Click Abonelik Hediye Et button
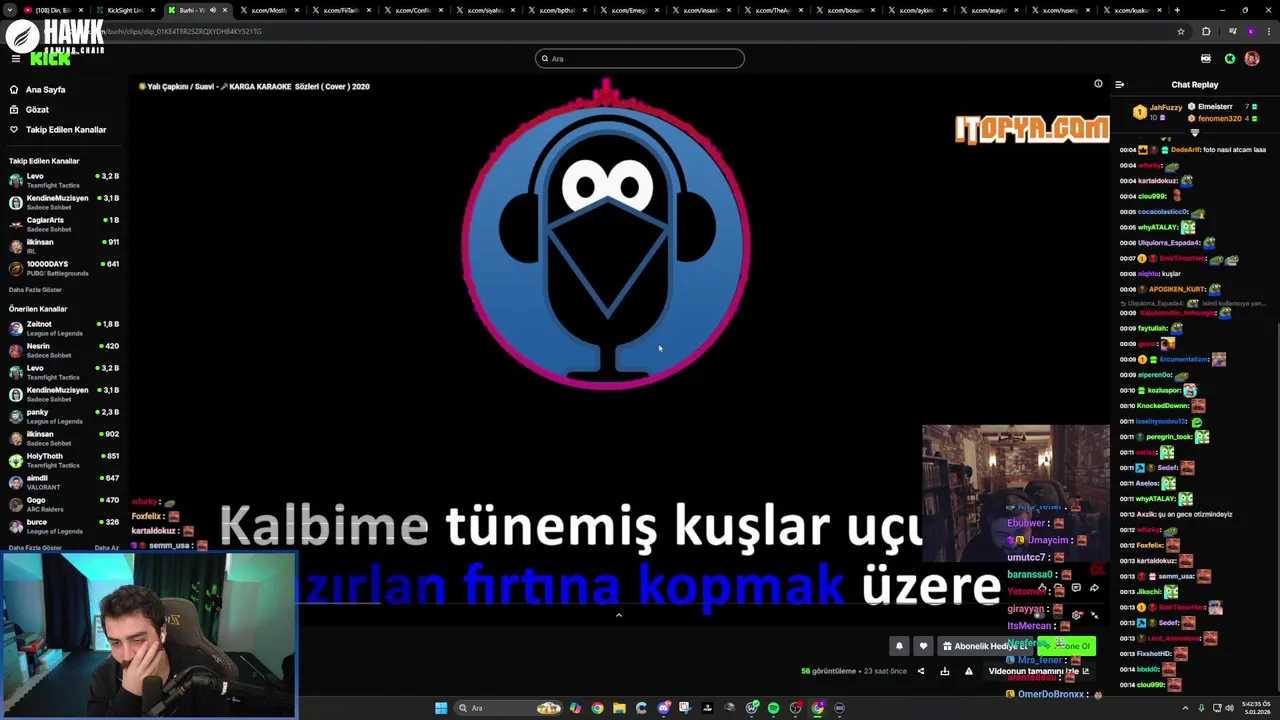1280x720 pixels. pos(986,646)
